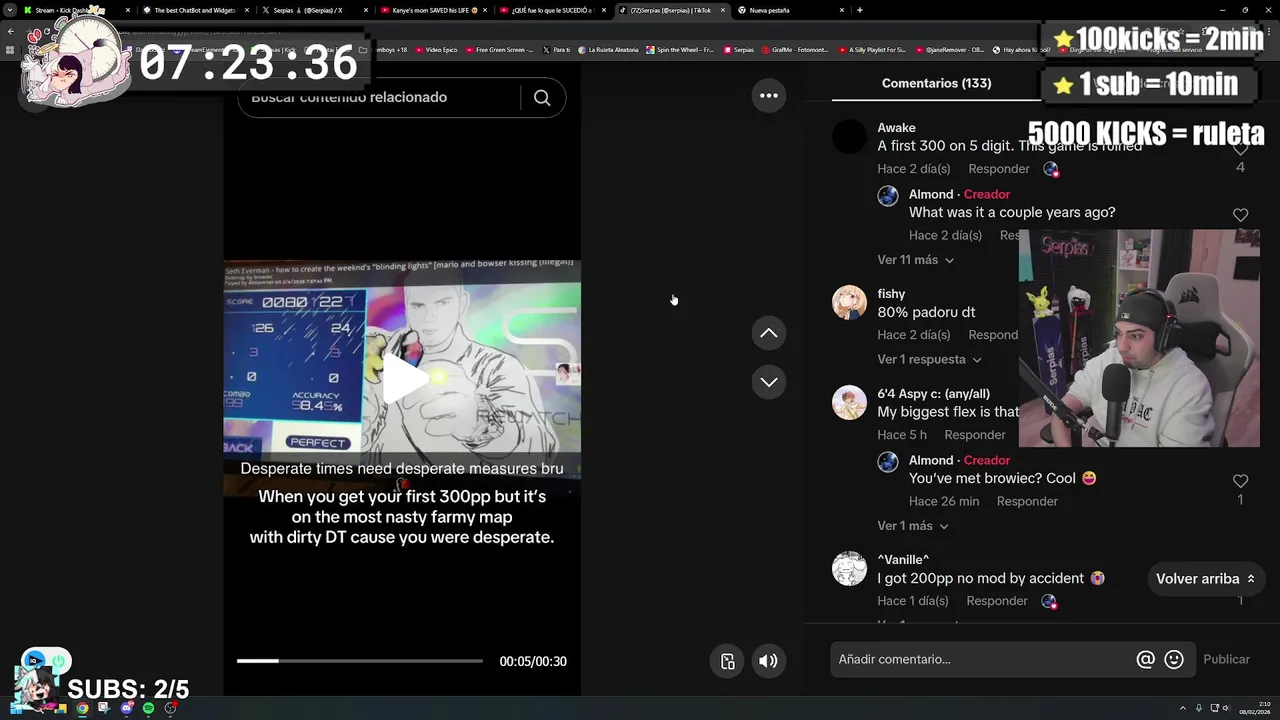Go to next video with down arrow
Viewport: 1280px width, 720px height.
(x=769, y=382)
